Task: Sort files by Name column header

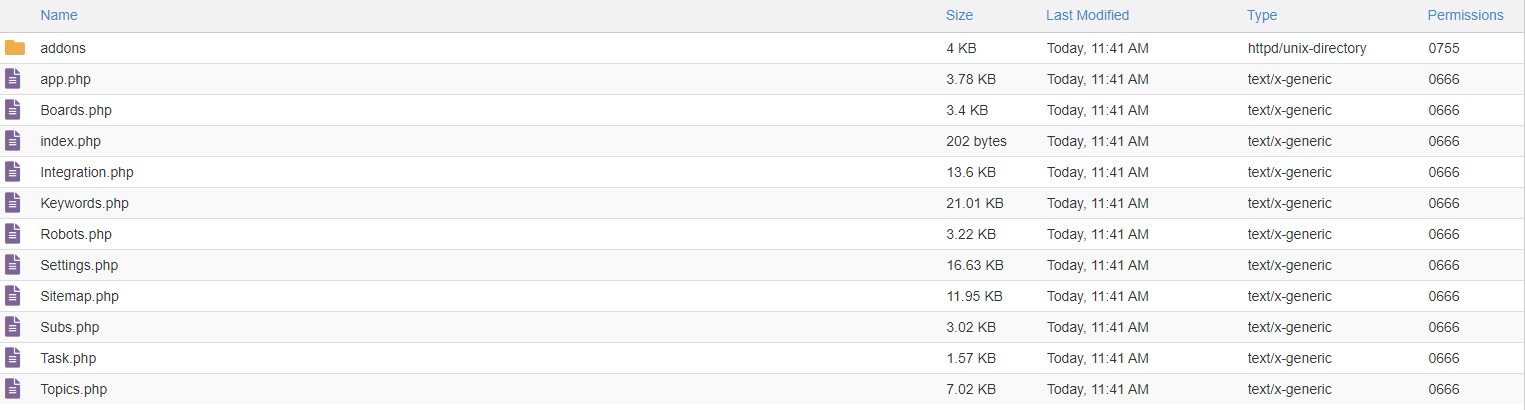Action: point(59,15)
